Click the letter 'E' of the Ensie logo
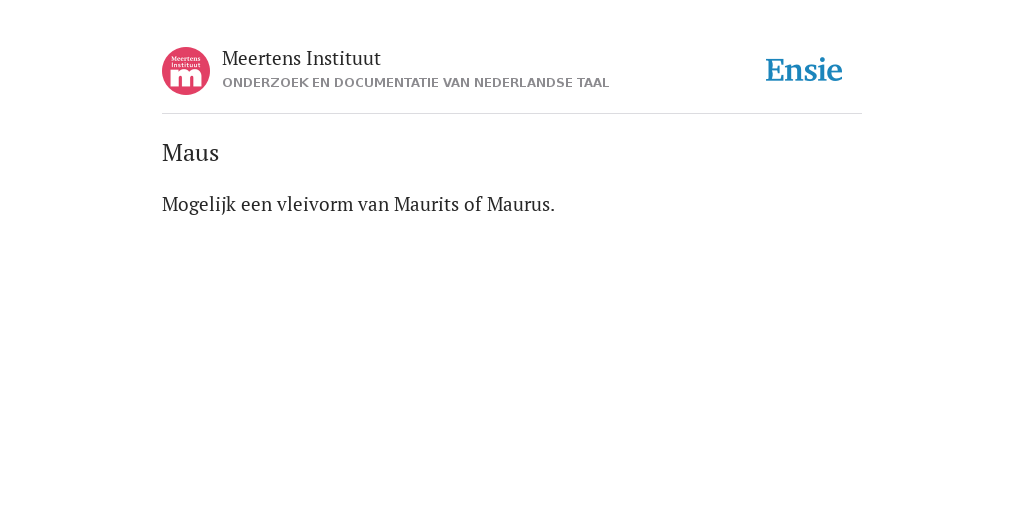 coord(775,70)
